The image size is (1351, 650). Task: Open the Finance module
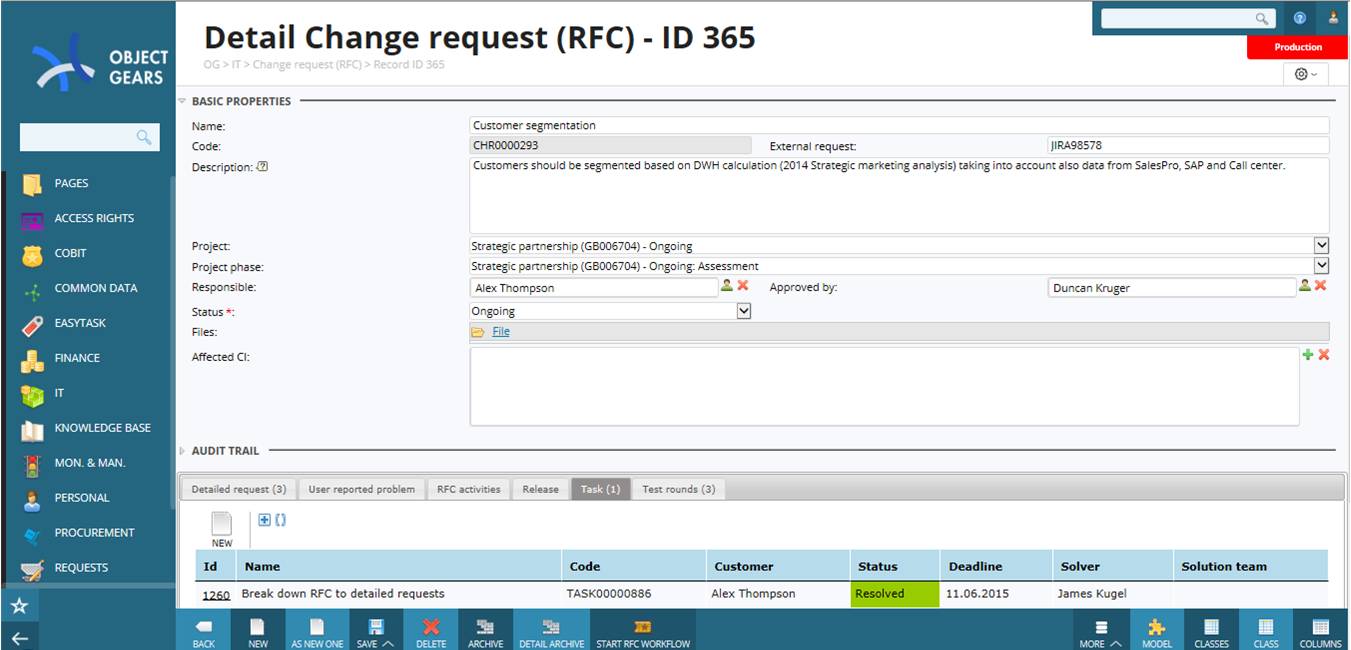click(x=77, y=358)
